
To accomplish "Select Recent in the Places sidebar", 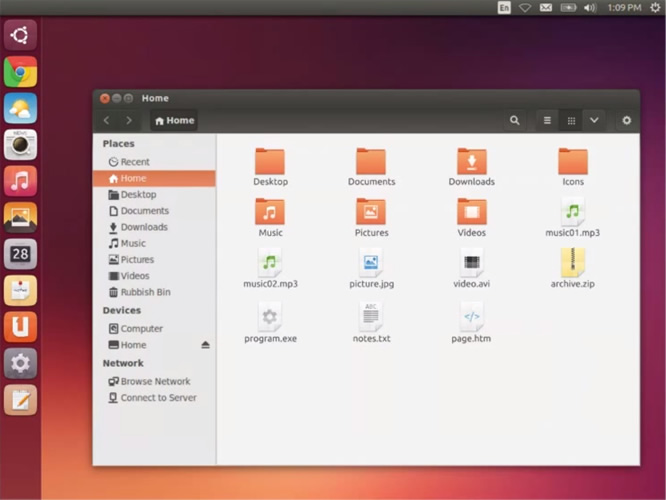I will [134, 162].
